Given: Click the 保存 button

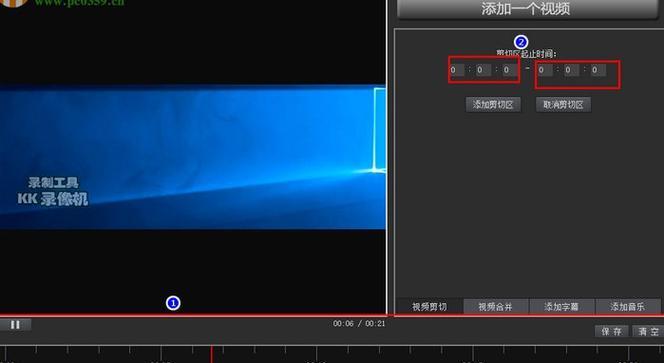Looking at the screenshot, I should pyautogui.click(x=611, y=331).
